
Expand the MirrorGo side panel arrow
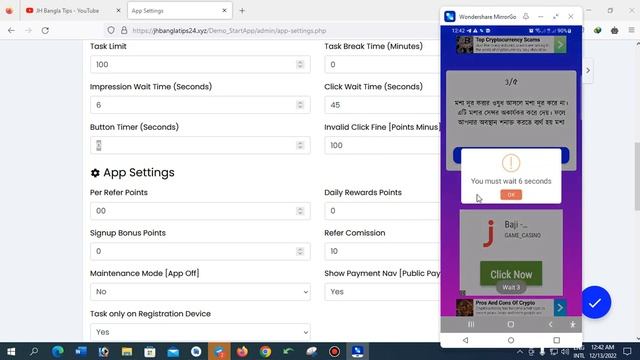point(588,70)
